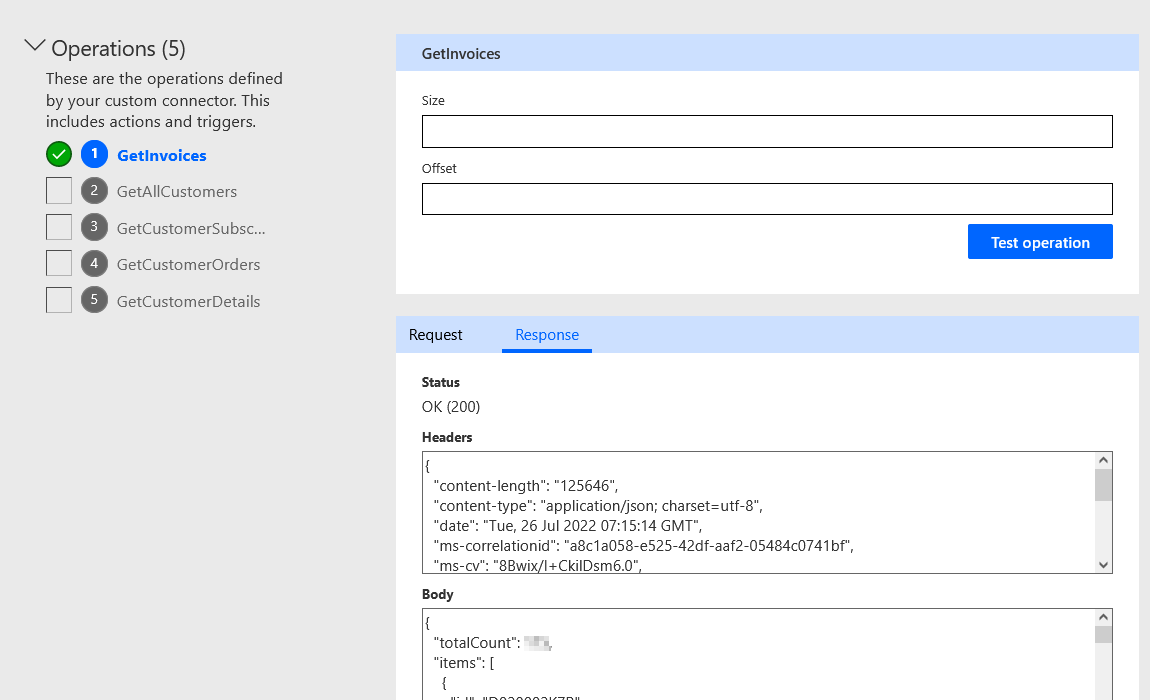1150x700 pixels.
Task: Open the GetInvoices operation link
Action: [x=161, y=154]
